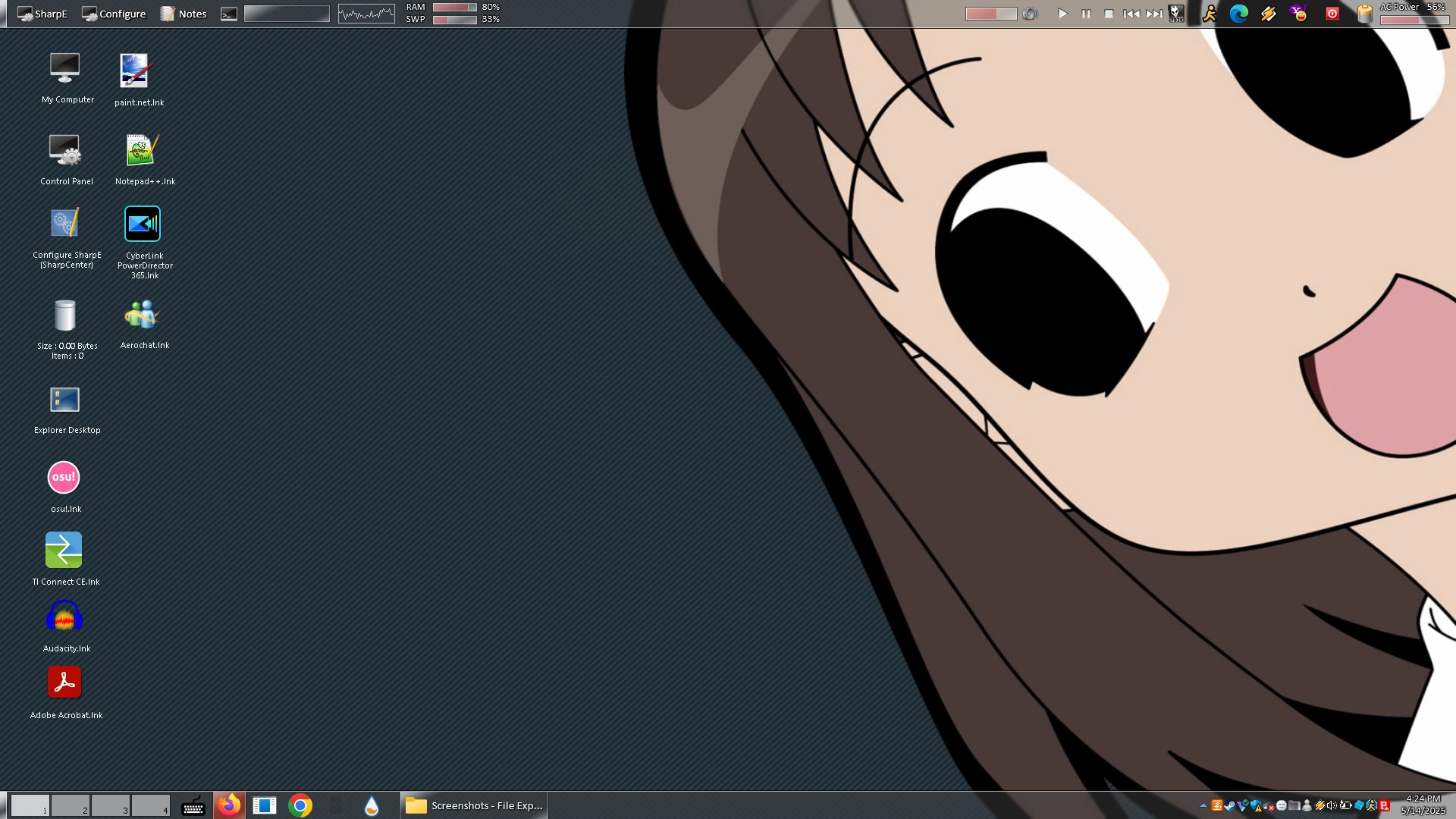The width and height of the screenshot is (1456, 819).
Task: Click the quick-run command input field
Action: 287,14
